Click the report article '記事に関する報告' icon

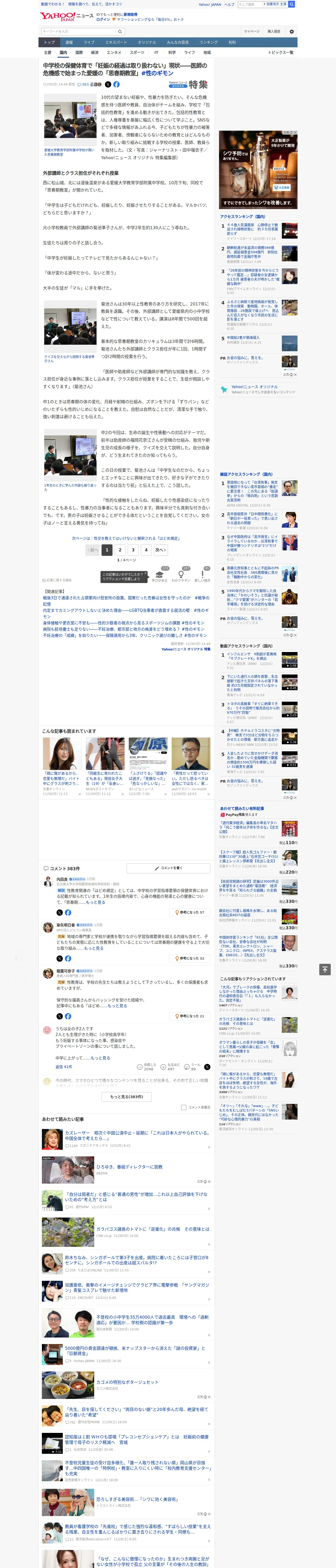(57, 580)
